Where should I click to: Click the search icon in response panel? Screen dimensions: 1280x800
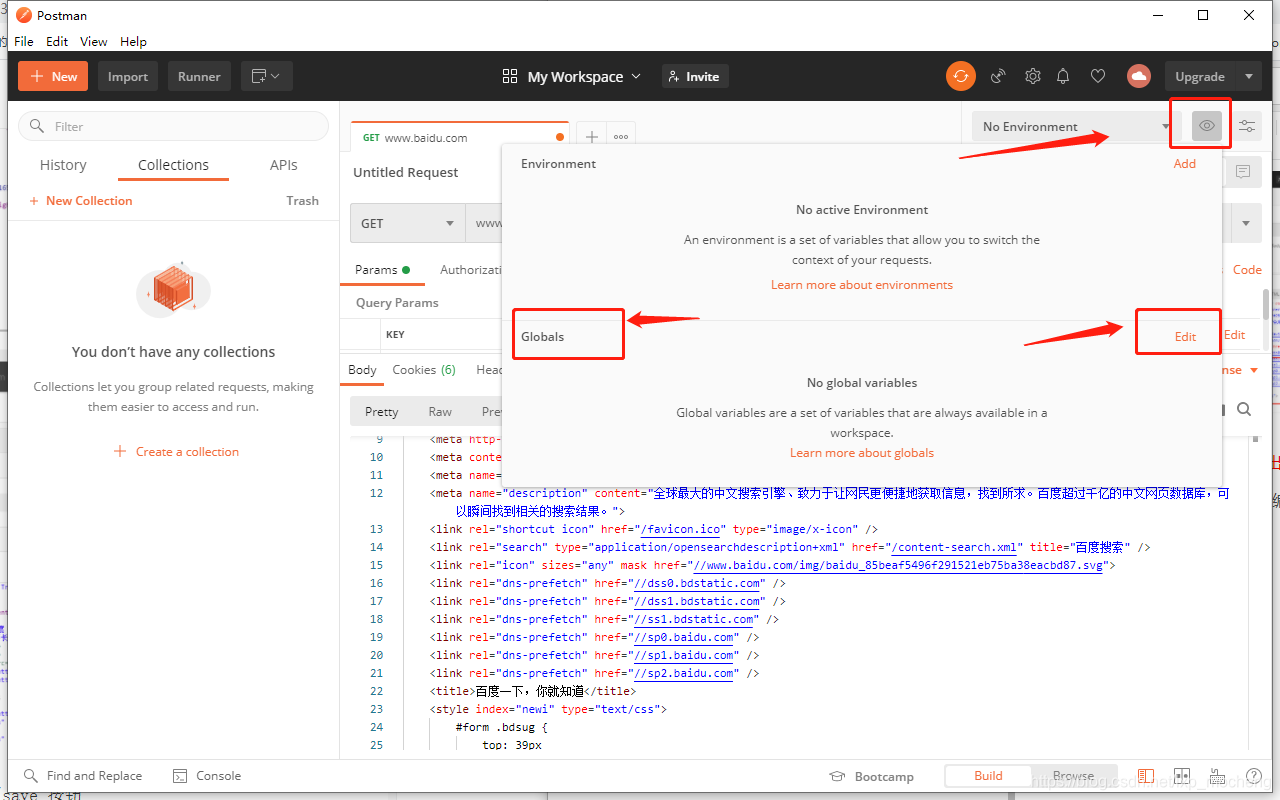1244,409
